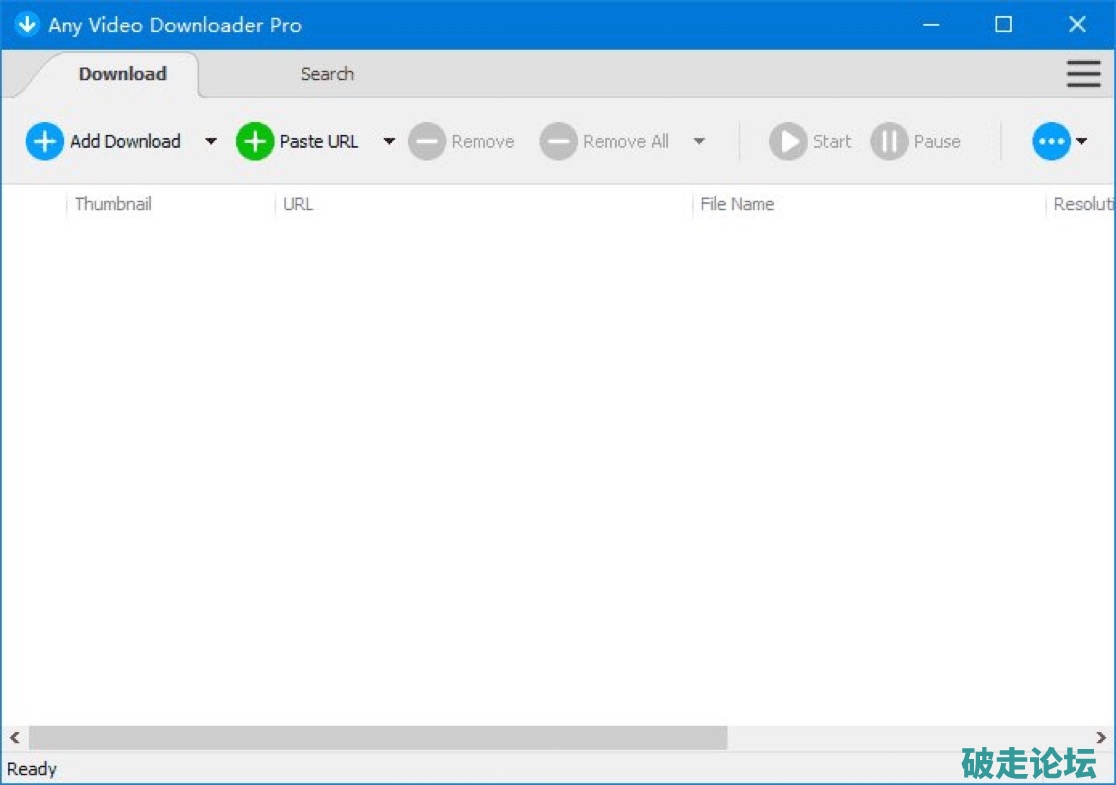Expand the Add Download dropdown arrow
Viewport: 1116px width, 785px height.
[x=210, y=142]
